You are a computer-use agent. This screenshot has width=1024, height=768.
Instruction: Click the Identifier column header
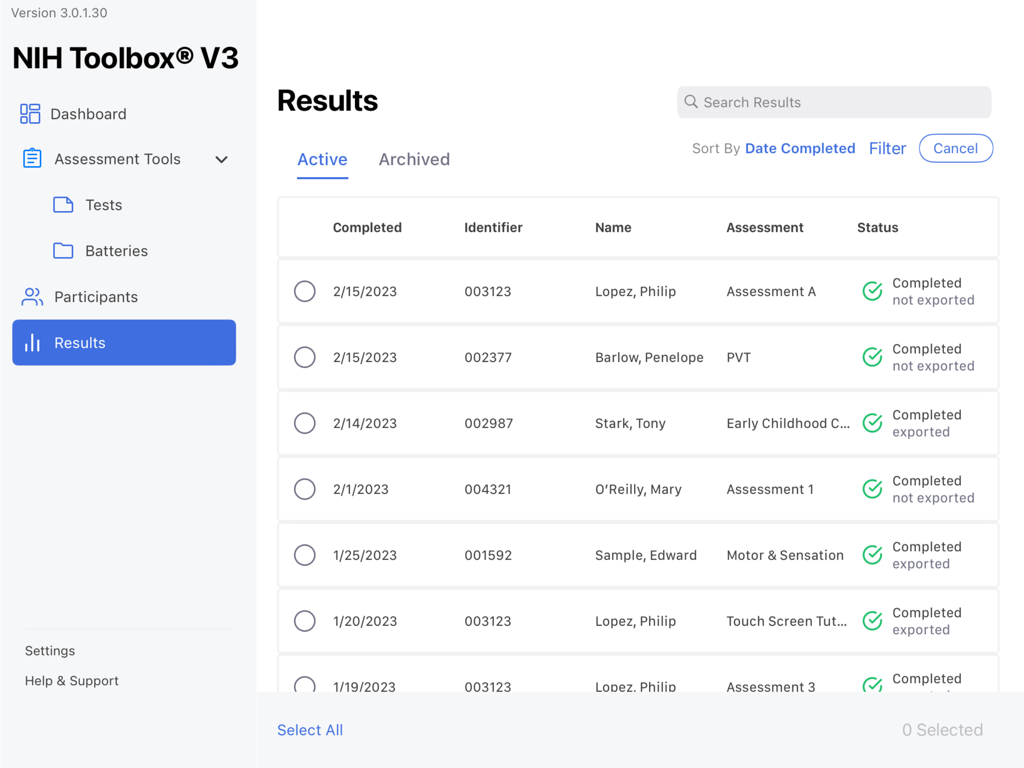[493, 227]
